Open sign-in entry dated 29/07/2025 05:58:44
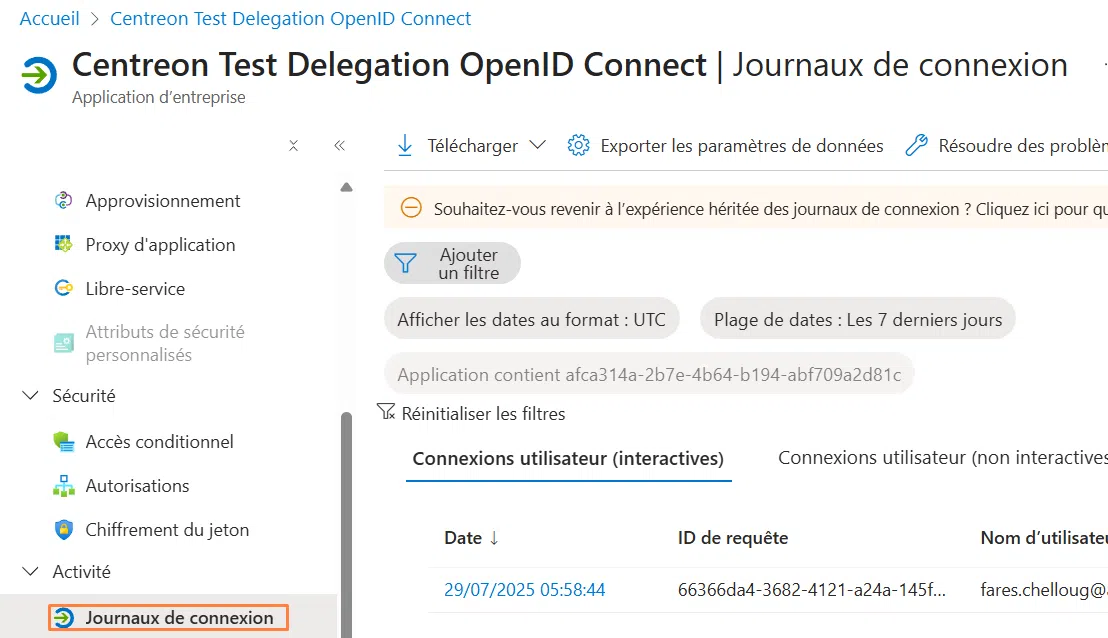1108x638 pixels. pyautogui.click(x=524, y=590)
